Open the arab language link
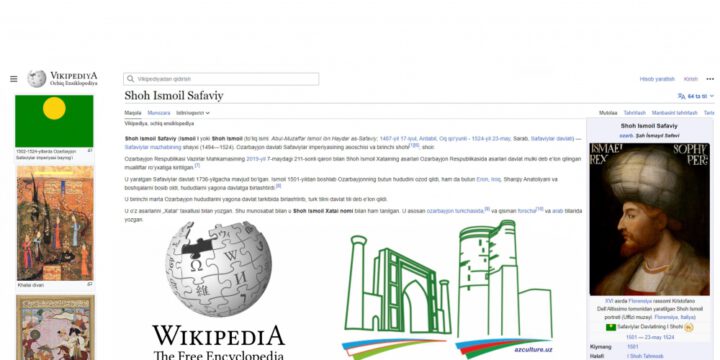Viewport: 720px width, 360px height. [x=557, y=211]
